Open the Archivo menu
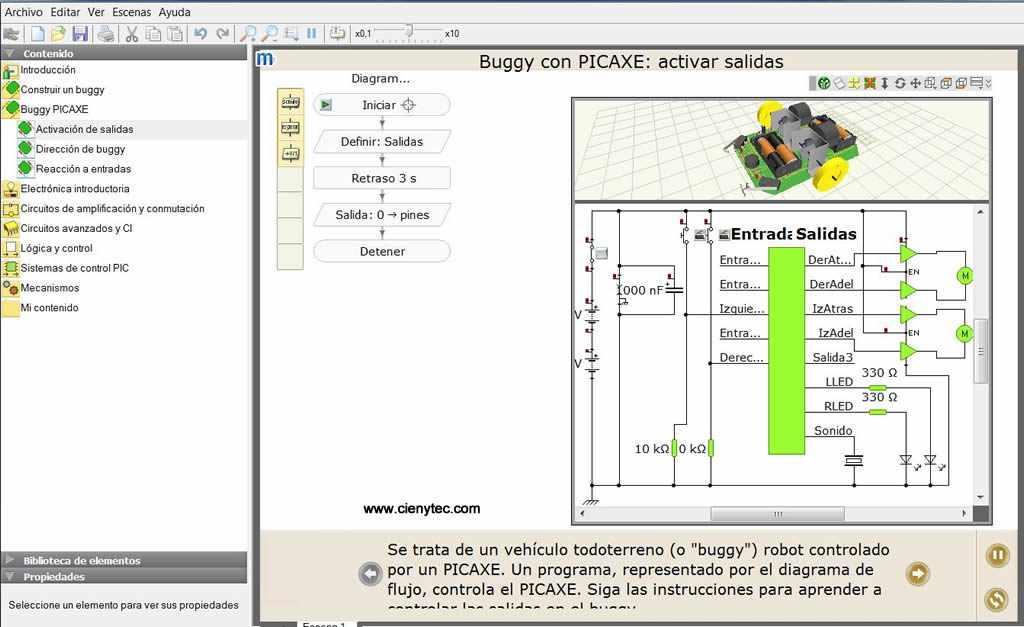This screenshot has width=1024, height=627. tap(23, 12)
